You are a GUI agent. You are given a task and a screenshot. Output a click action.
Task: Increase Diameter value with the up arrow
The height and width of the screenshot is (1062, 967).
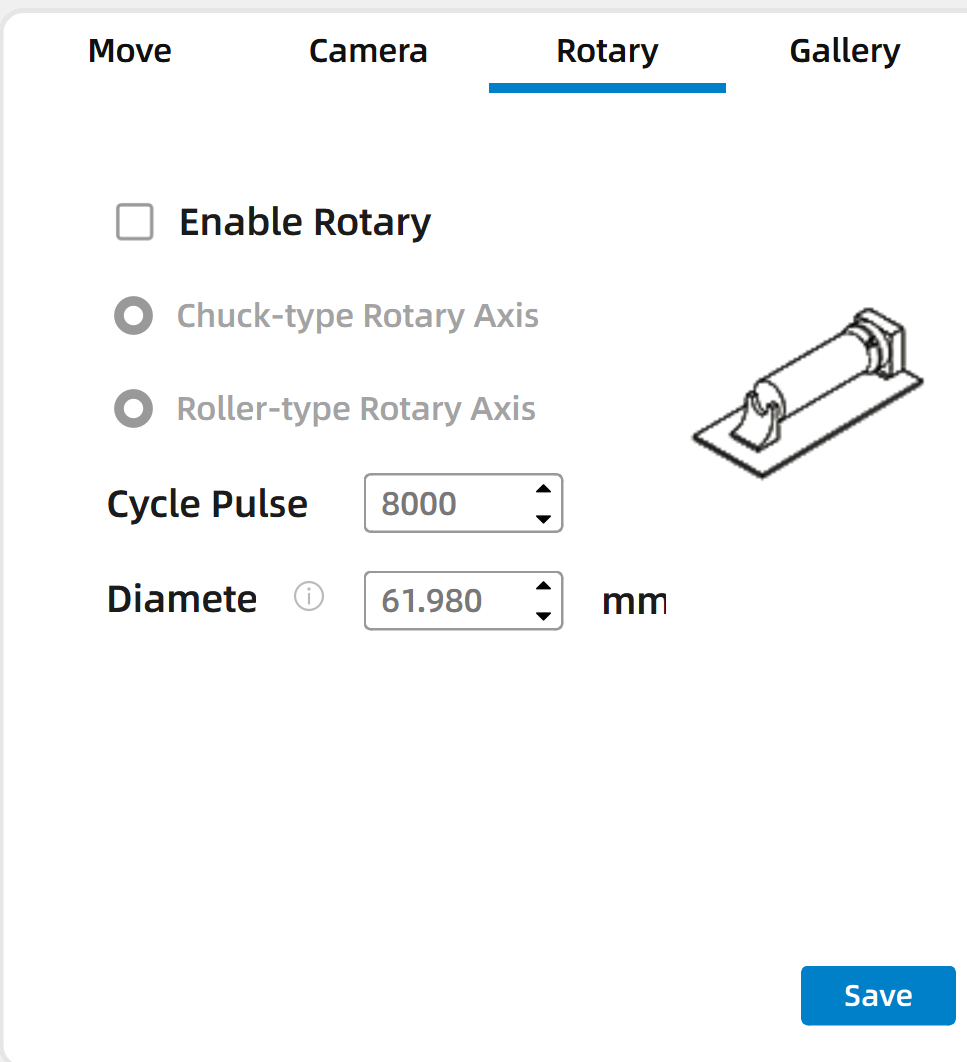543,586
